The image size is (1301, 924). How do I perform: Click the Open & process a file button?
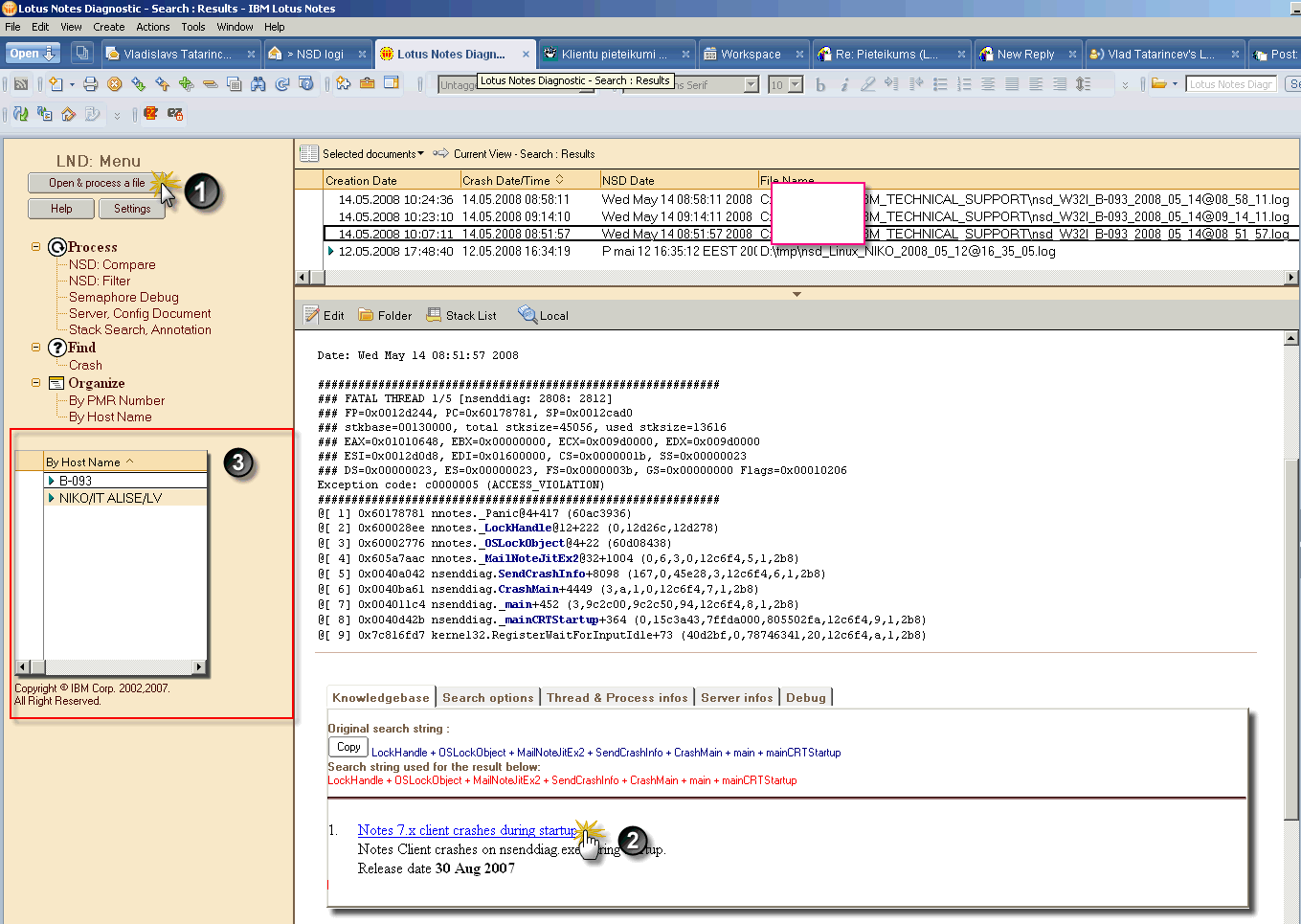click(97, 183)
